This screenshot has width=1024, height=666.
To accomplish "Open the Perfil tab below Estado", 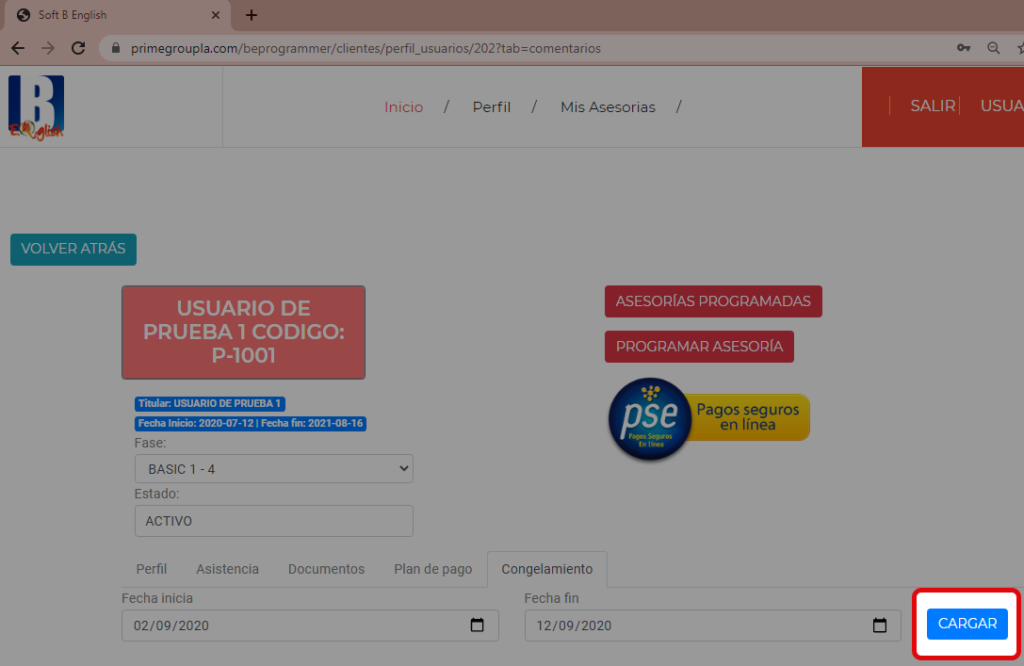I will 151,569.
